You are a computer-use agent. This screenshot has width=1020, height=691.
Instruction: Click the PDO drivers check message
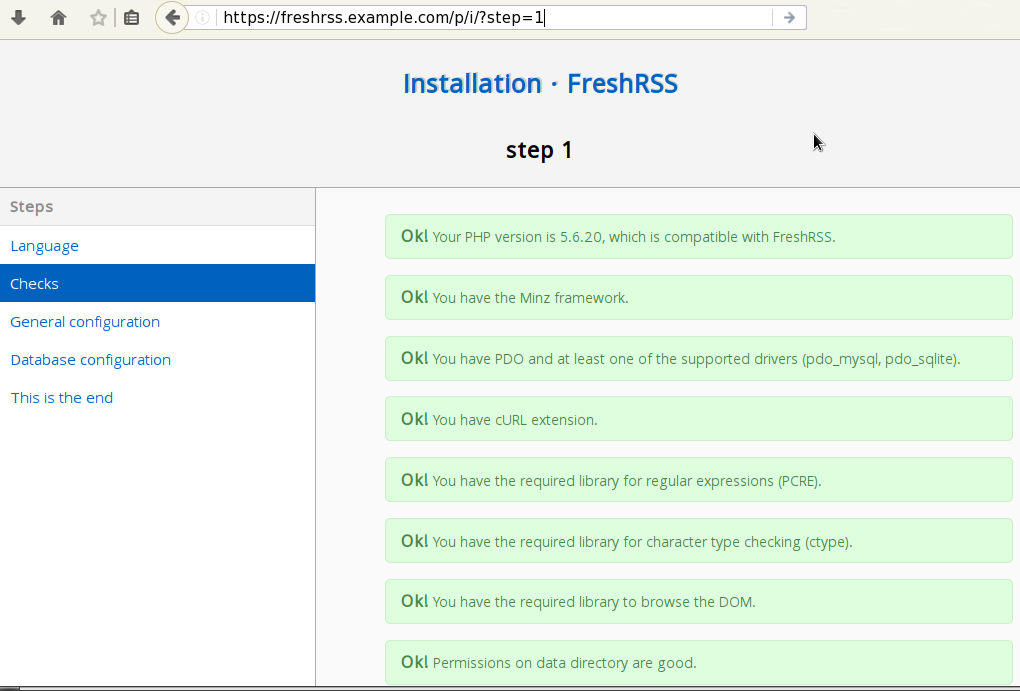click(698, 359)
